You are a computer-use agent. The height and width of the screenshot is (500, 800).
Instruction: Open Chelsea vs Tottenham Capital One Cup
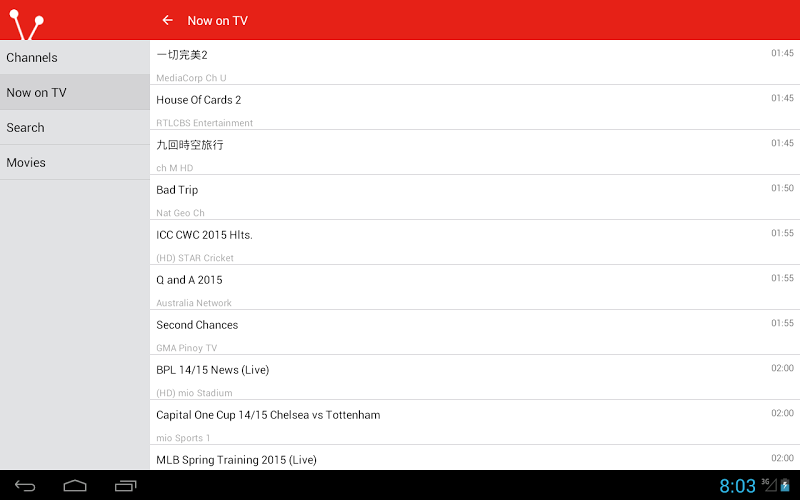click(475, 421)
